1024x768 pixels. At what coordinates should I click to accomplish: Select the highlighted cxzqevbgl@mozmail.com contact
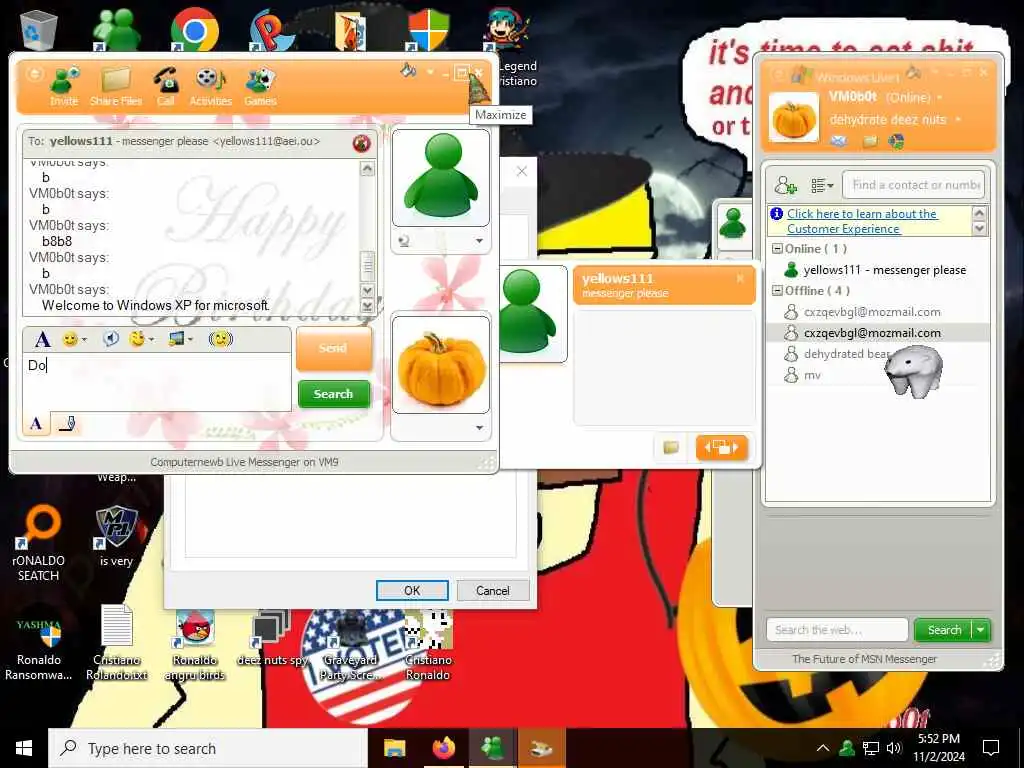coord(878,333)
